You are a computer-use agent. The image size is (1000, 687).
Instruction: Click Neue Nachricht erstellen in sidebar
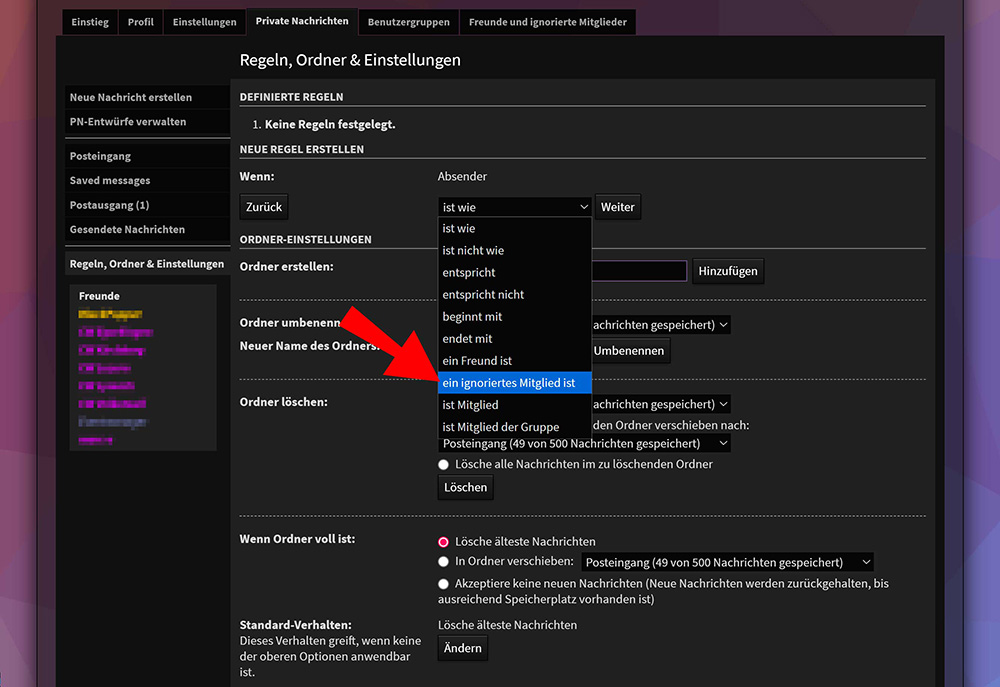pos(130,98)
